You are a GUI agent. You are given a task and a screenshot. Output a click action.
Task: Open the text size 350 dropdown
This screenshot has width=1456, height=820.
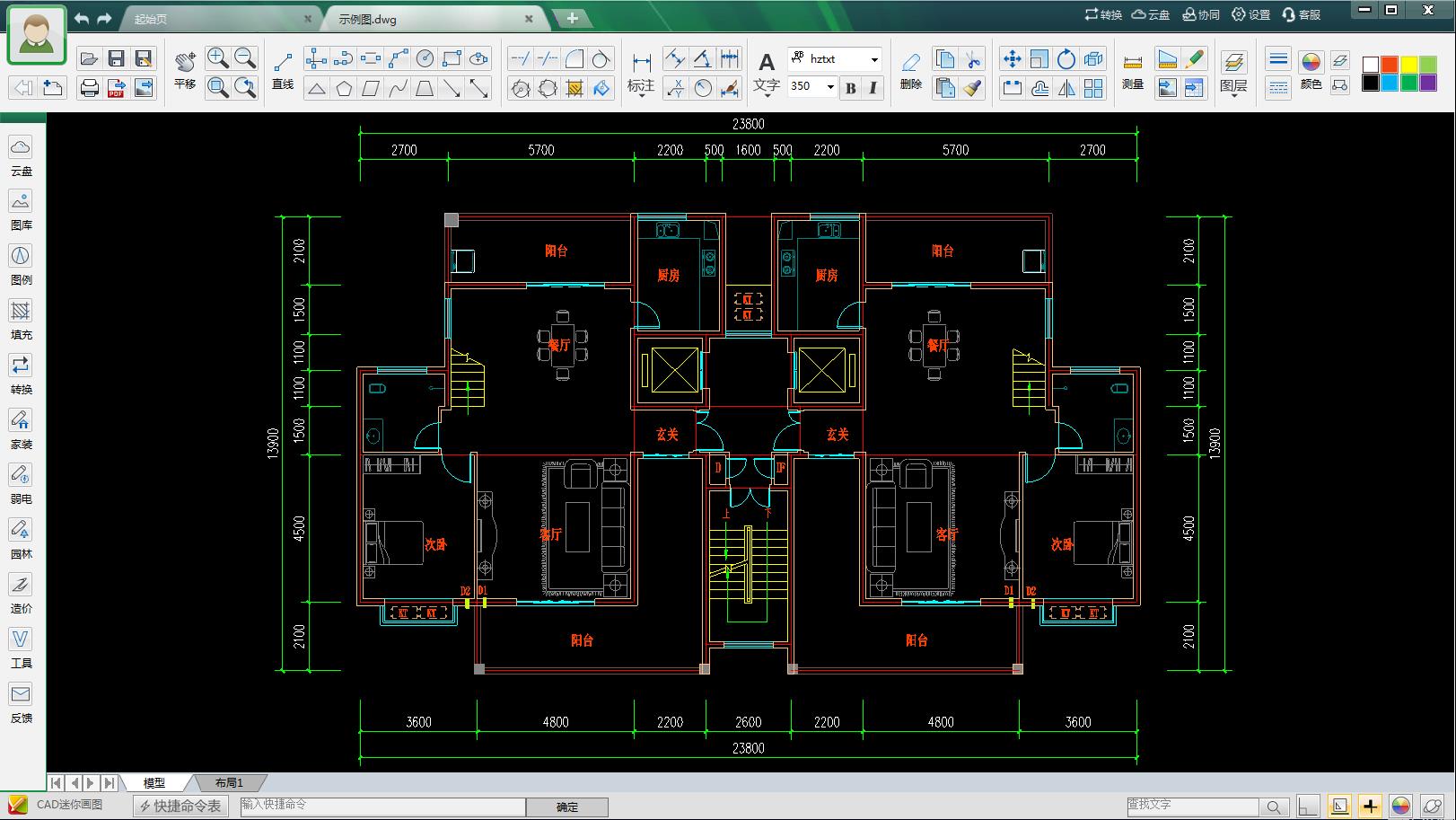[x=829, y=87]
